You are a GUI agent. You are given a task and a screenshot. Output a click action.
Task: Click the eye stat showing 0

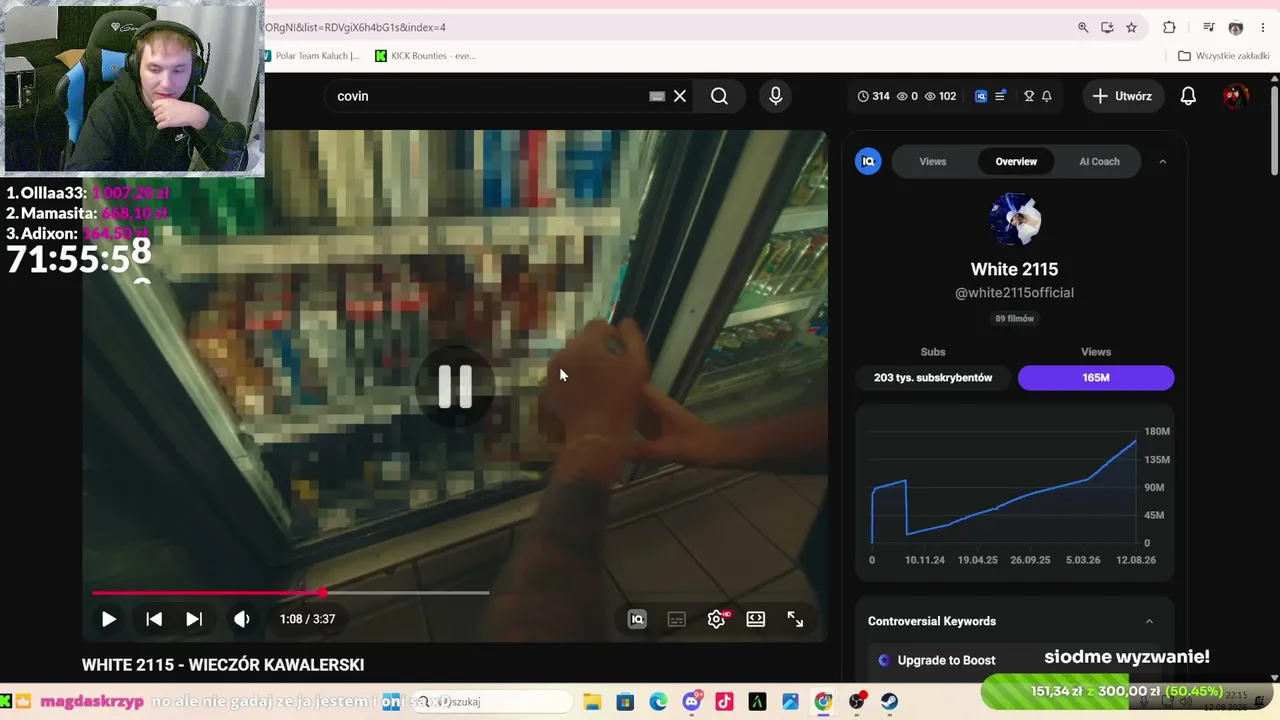tap(907, 96)
